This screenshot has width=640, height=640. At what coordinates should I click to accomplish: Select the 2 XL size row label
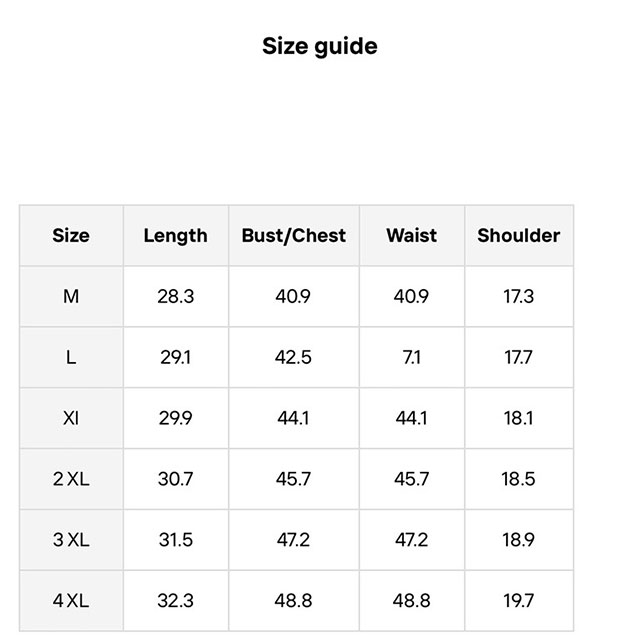71,479
